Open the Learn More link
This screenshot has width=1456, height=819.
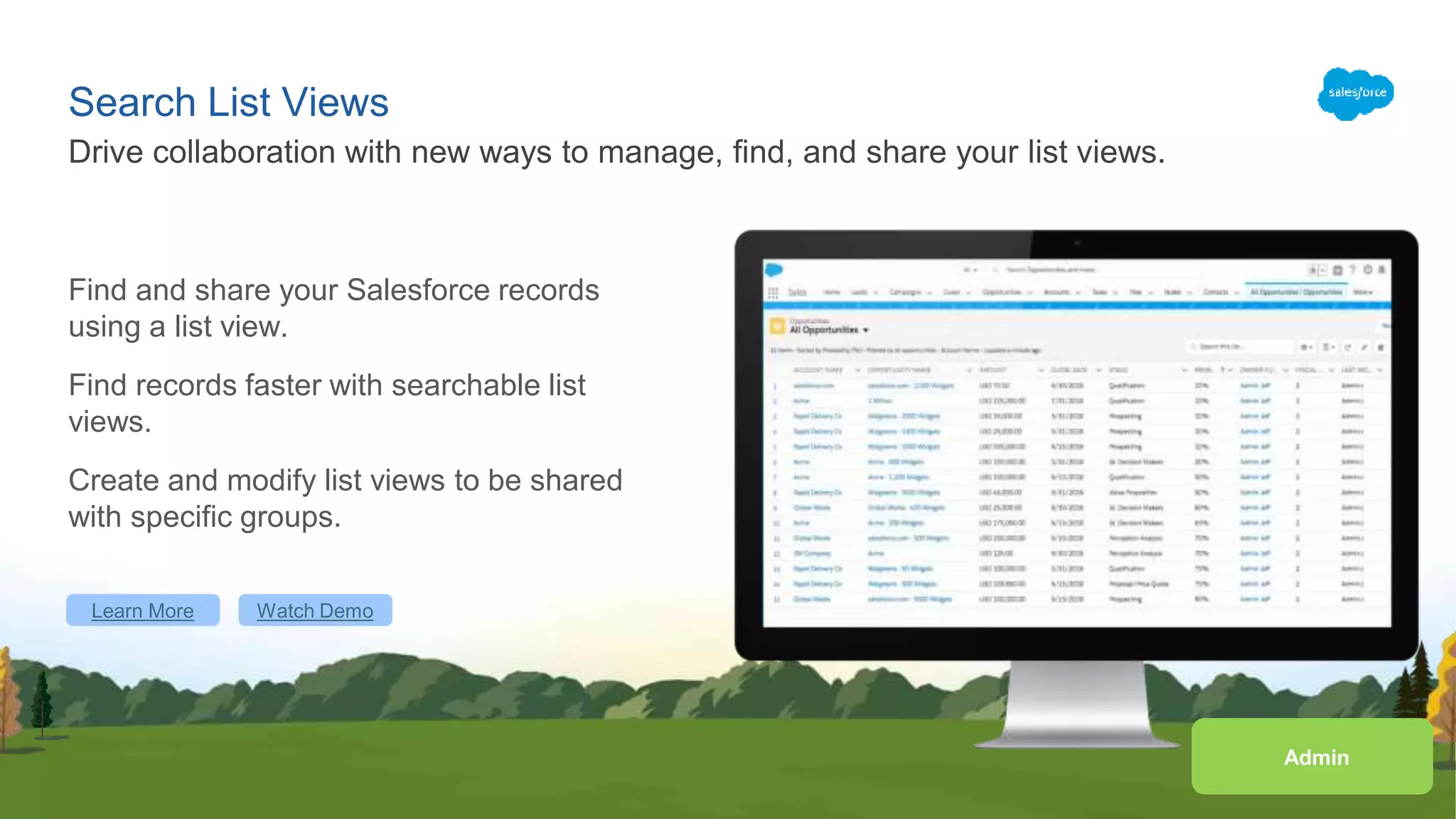pyautogui.click(x=143, y=611)
